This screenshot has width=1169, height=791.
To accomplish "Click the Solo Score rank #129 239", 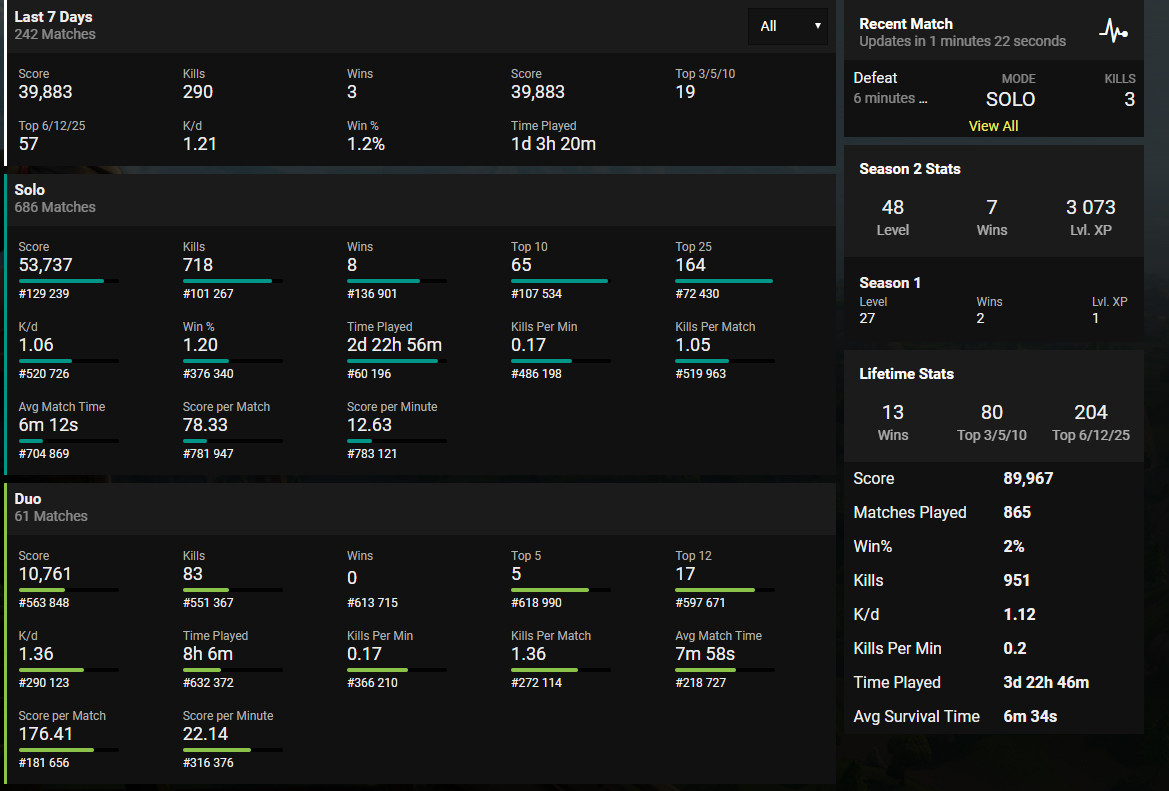I will [44, 294].
